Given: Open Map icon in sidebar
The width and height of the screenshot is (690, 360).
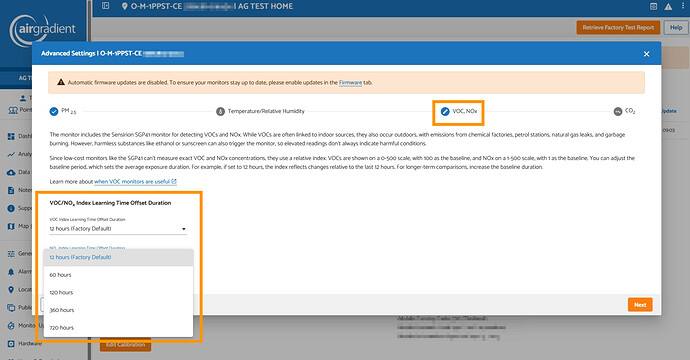Looking at the screenshot, I should point(11,226).
